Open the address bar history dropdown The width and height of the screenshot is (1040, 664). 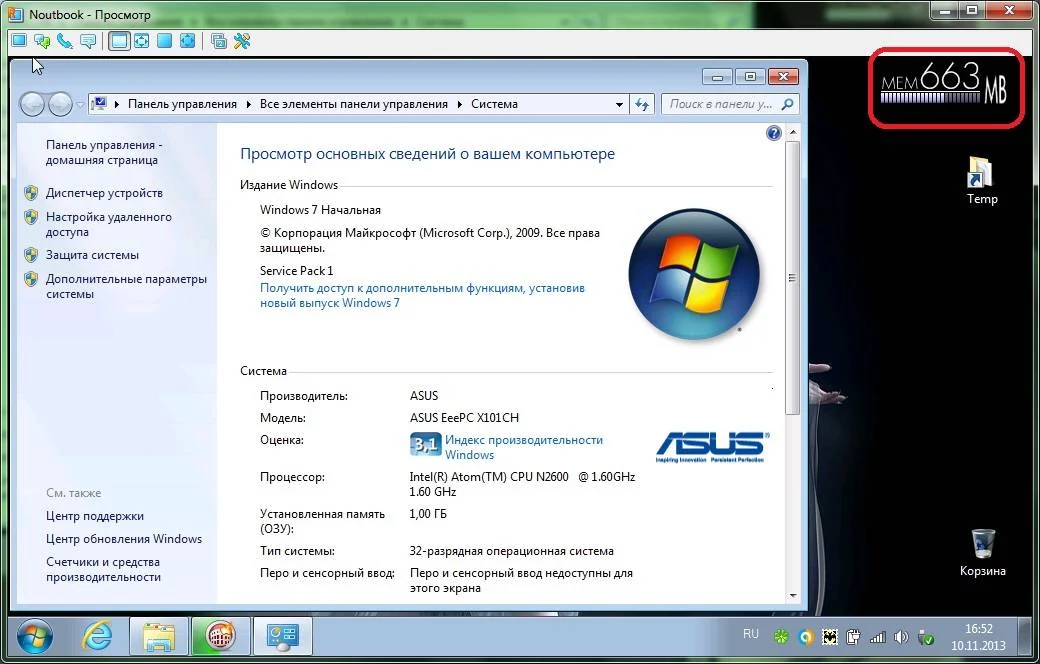[x=619, y=104]
